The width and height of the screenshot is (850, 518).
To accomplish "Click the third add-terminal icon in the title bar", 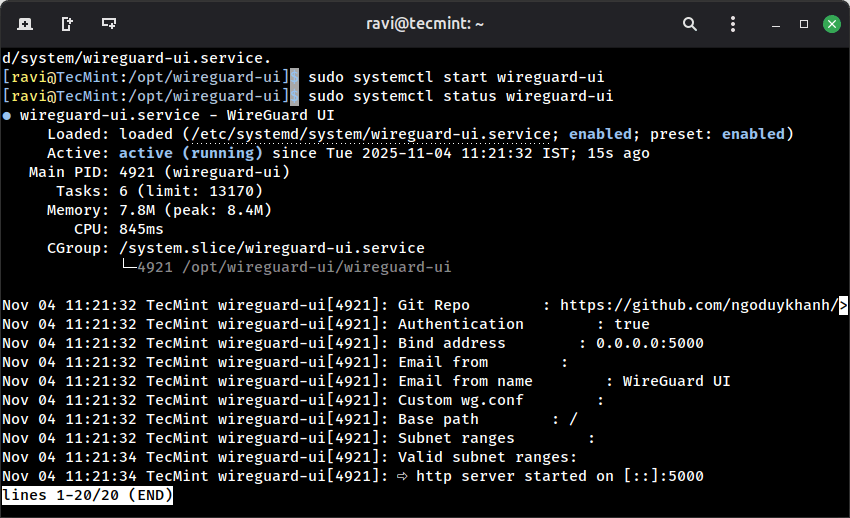I will click(x=109, y=23).
